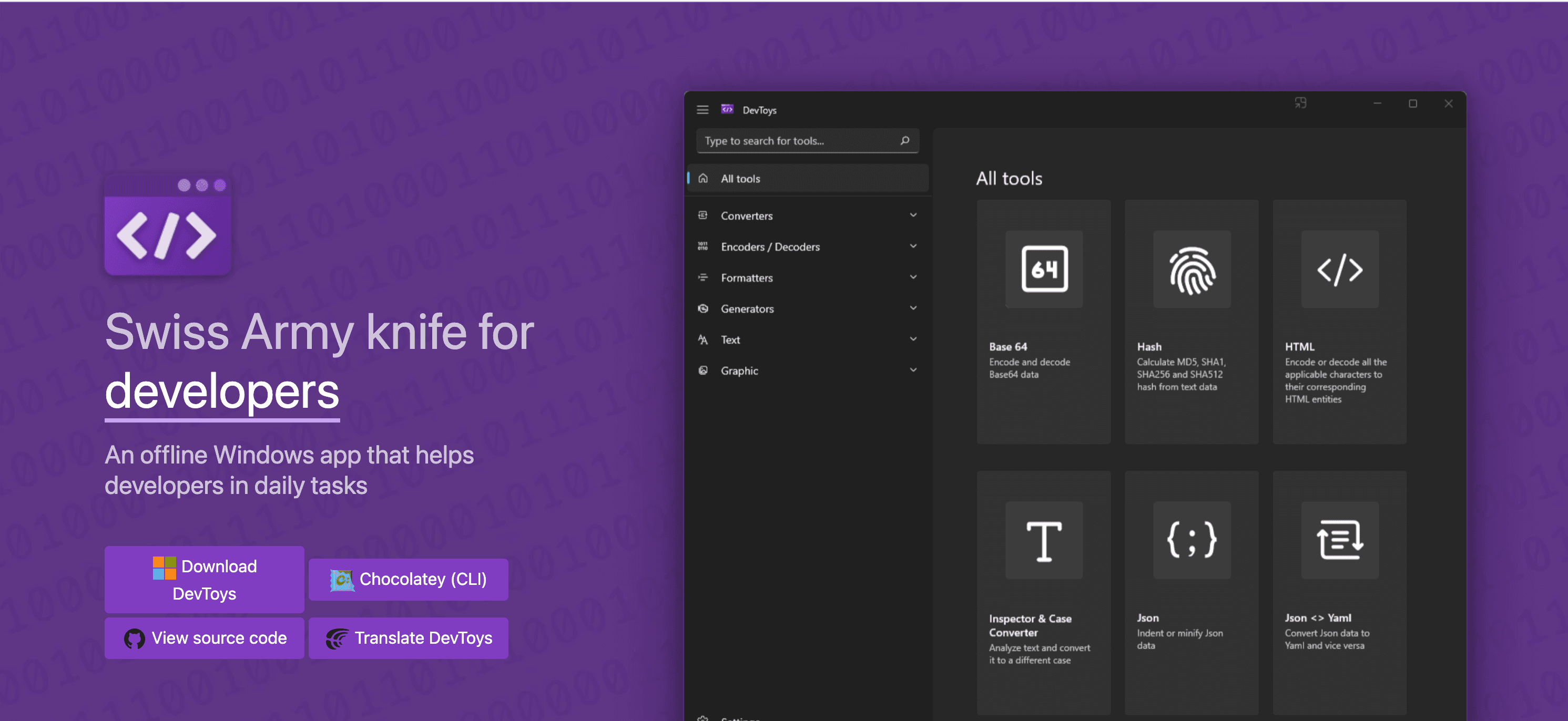Open the Inspector & Case Converter icon
The height and width of the screenshot is (721, 1568).
tap(1044, 540)
